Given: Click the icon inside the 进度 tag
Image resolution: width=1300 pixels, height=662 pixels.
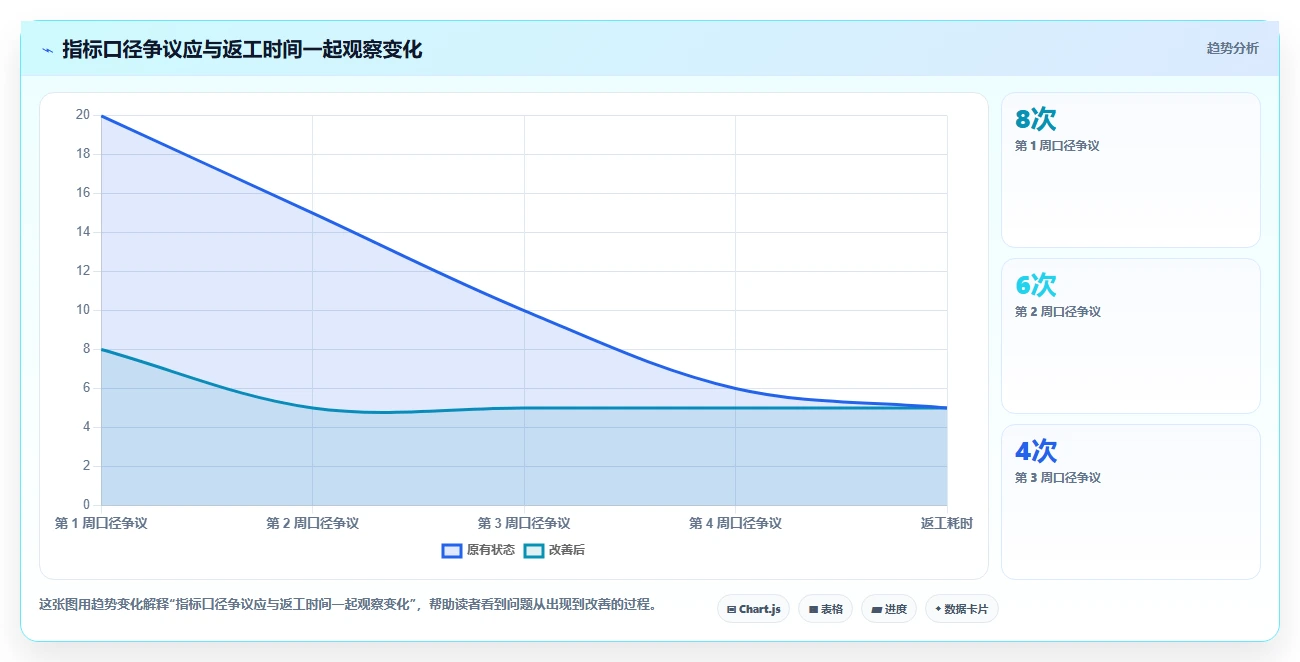Looking at the screenshot, I should coord(877,609).
